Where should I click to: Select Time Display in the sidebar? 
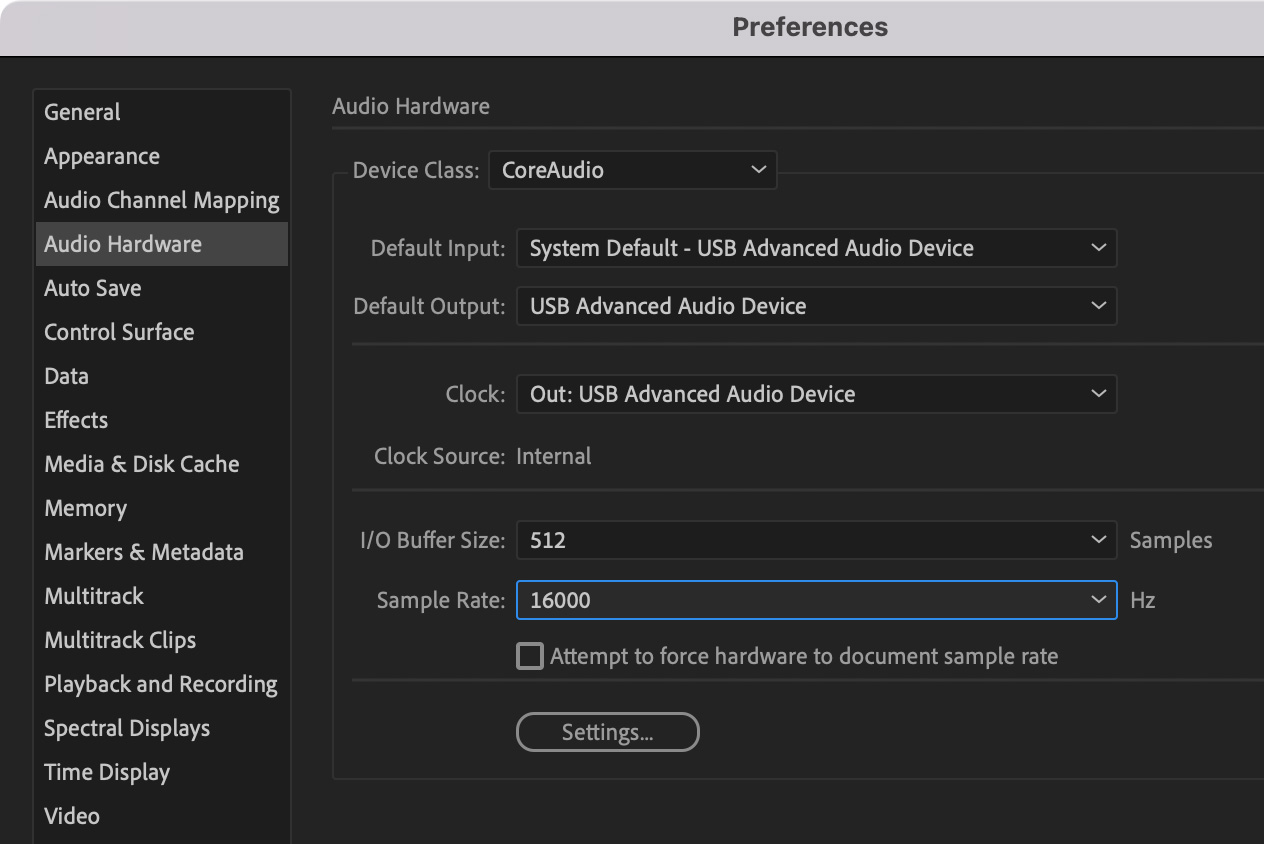[x=162, y=772]
